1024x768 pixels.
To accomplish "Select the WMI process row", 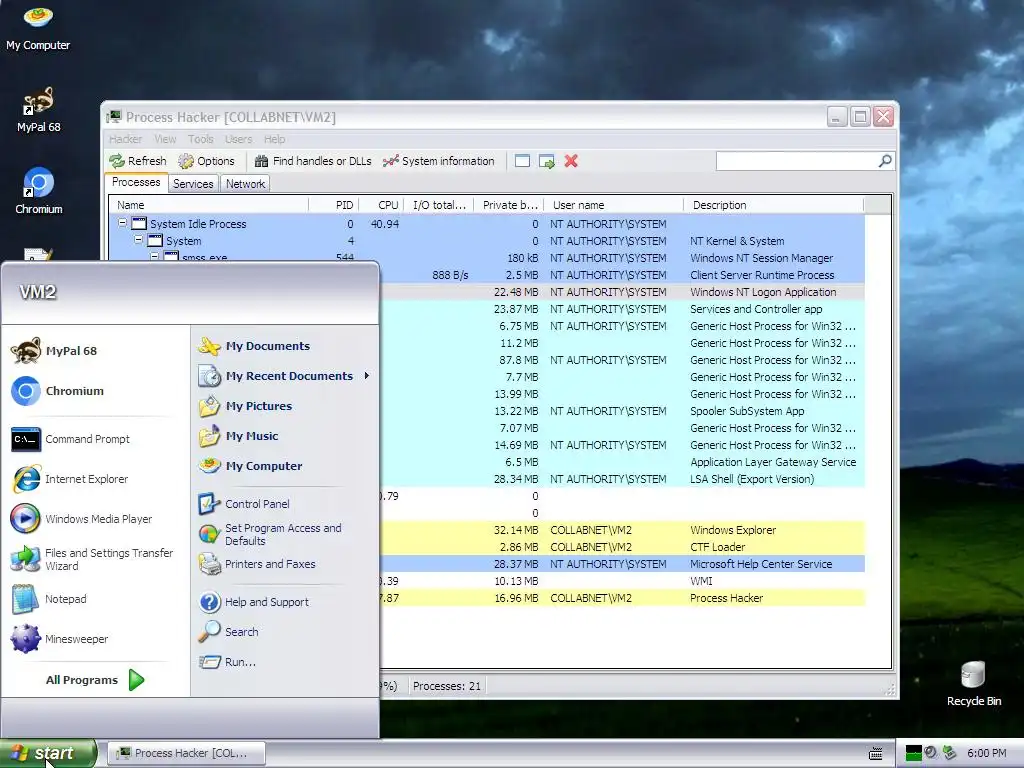I will tap(622, 581).
